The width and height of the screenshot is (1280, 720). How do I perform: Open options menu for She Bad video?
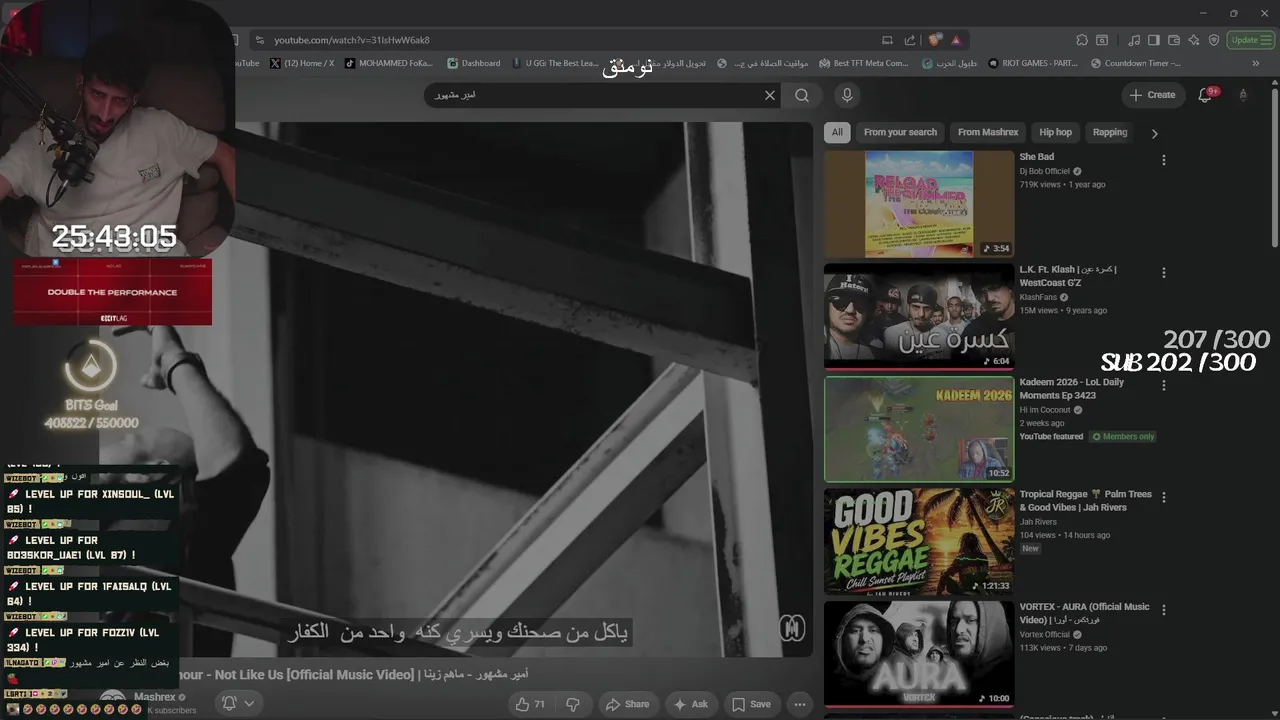click(1163, 160)
